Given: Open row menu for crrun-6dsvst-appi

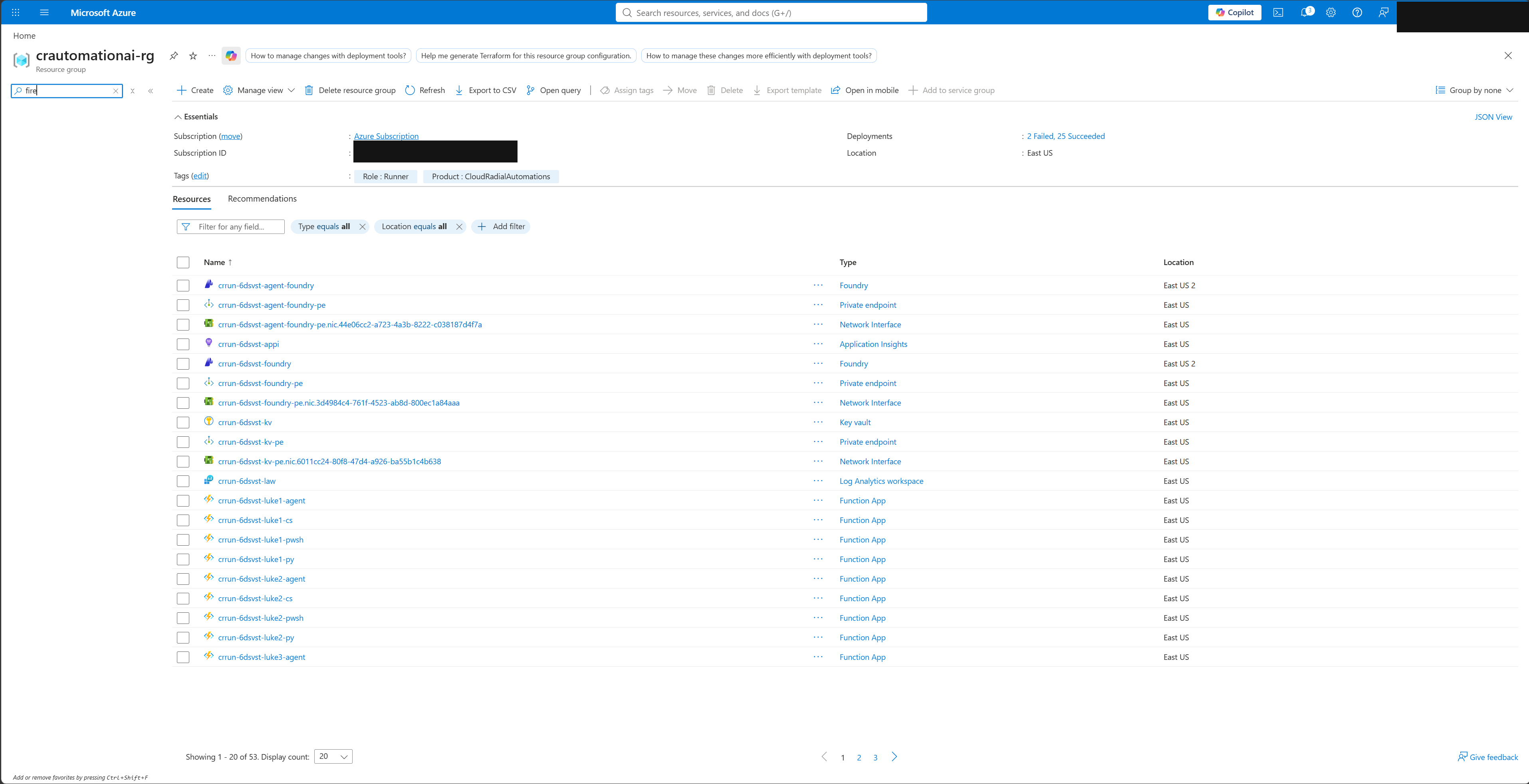Looking at the screenshot, I should (x=818, y=344).
